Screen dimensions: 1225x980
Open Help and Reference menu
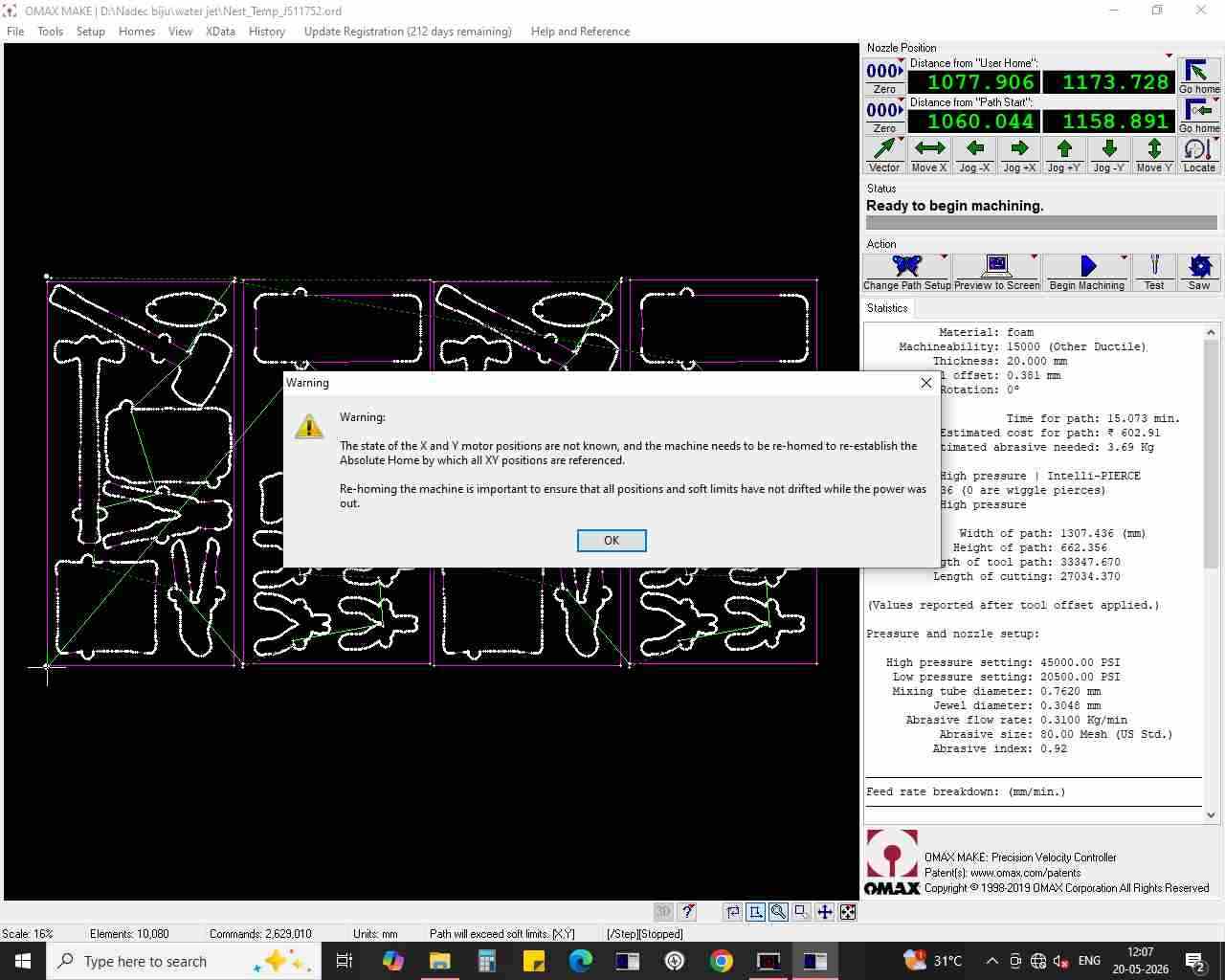click(x=580, y=32)
